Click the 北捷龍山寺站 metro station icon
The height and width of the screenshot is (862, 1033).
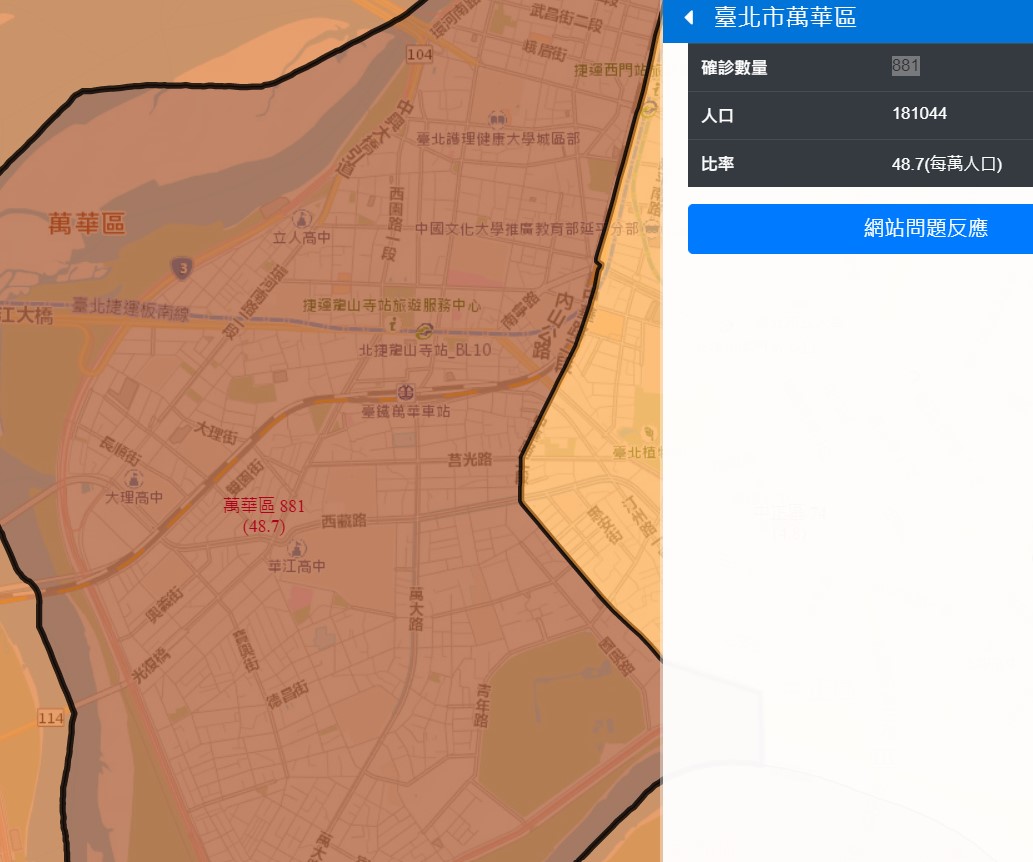424,330
